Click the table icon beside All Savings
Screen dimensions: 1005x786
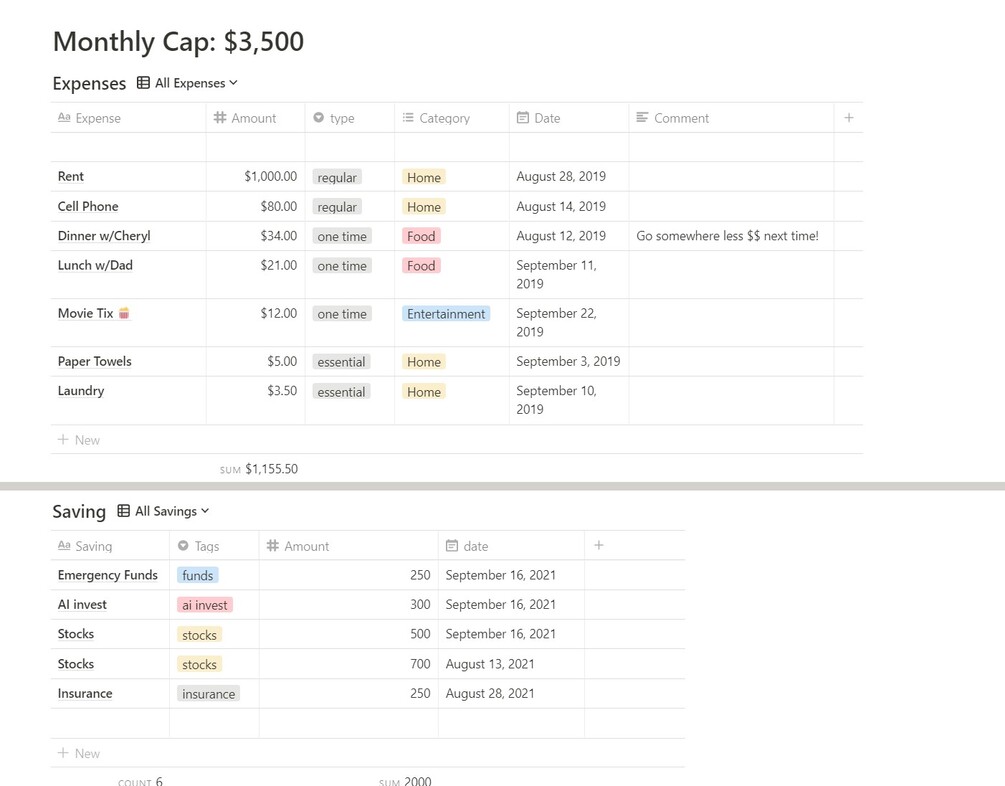[123, 511]
